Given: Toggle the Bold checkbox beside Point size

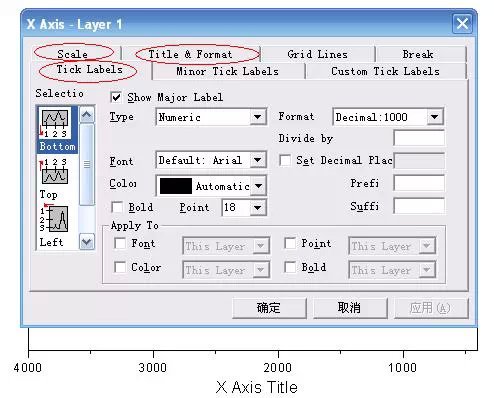Looking at the screenshot, I should click(117, 207).
